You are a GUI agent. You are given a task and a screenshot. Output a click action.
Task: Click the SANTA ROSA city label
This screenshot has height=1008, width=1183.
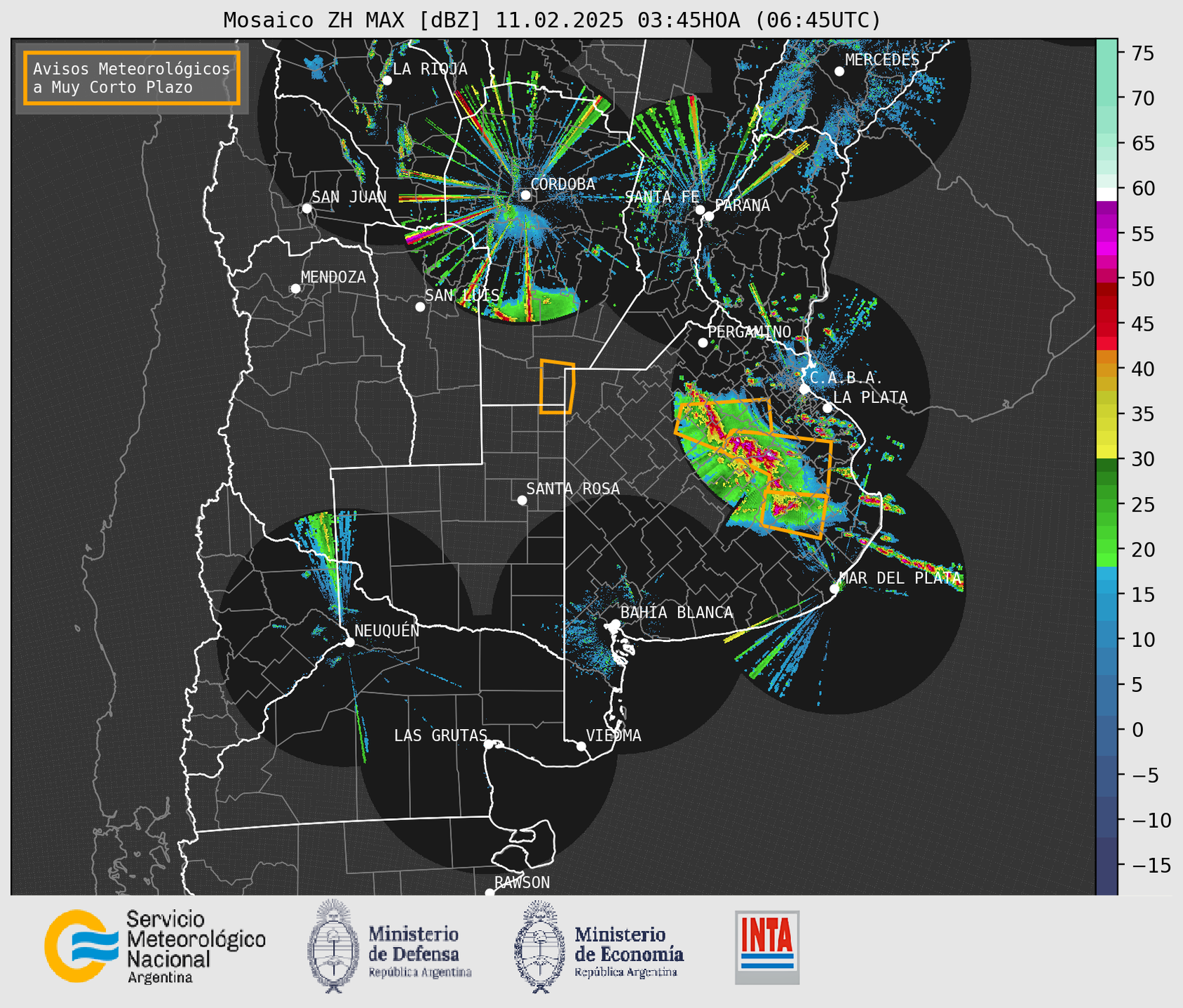[573, 489]
